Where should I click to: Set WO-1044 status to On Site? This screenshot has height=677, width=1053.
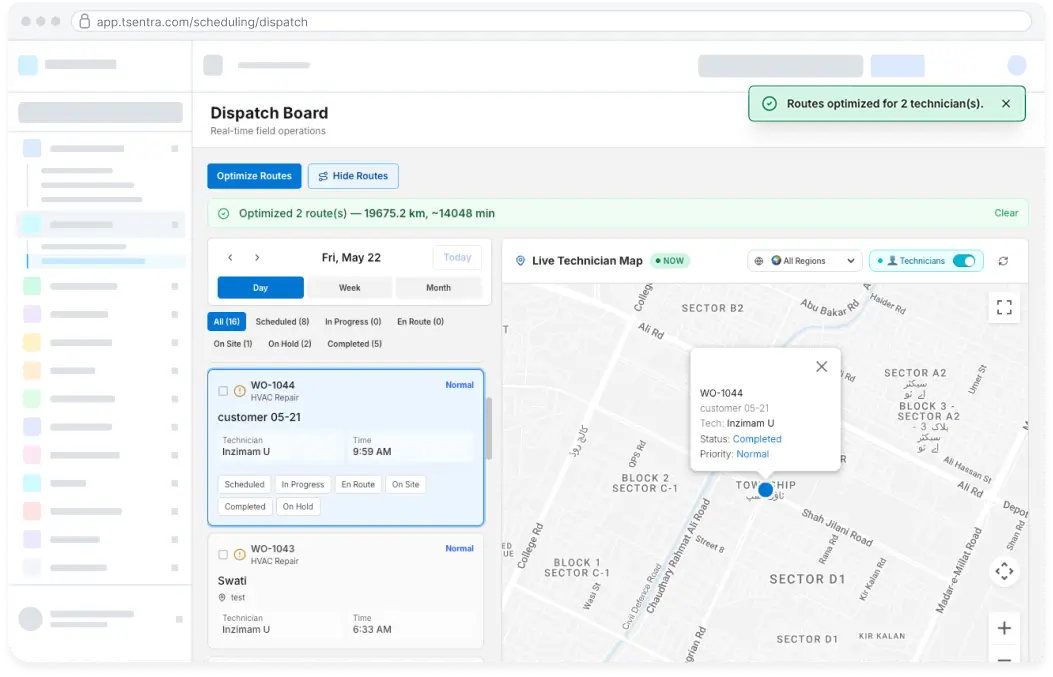coord(406,484)
